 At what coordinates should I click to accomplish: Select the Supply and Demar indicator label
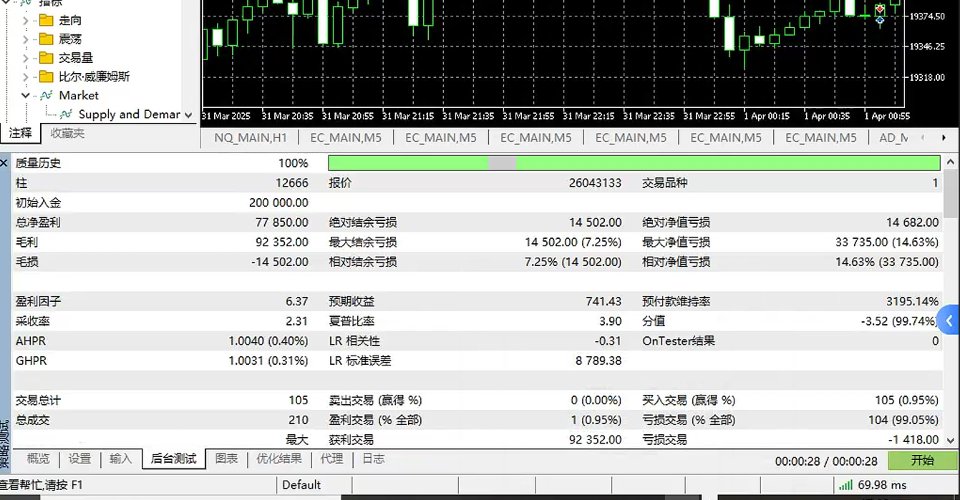tap(129, 114)
